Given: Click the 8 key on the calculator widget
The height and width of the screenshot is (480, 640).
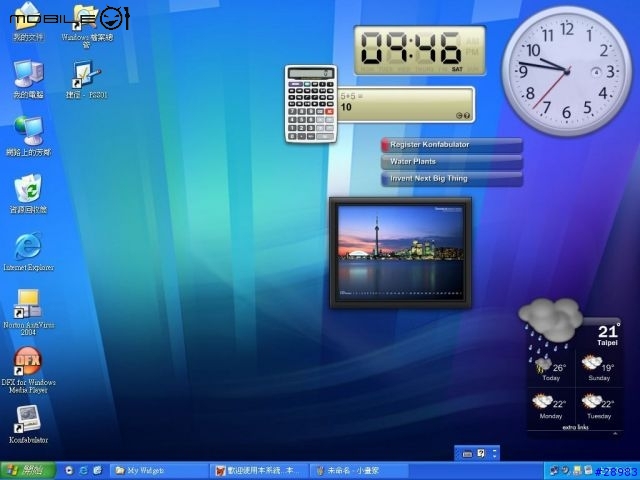Looking at the screenshot, I should 302,111.
